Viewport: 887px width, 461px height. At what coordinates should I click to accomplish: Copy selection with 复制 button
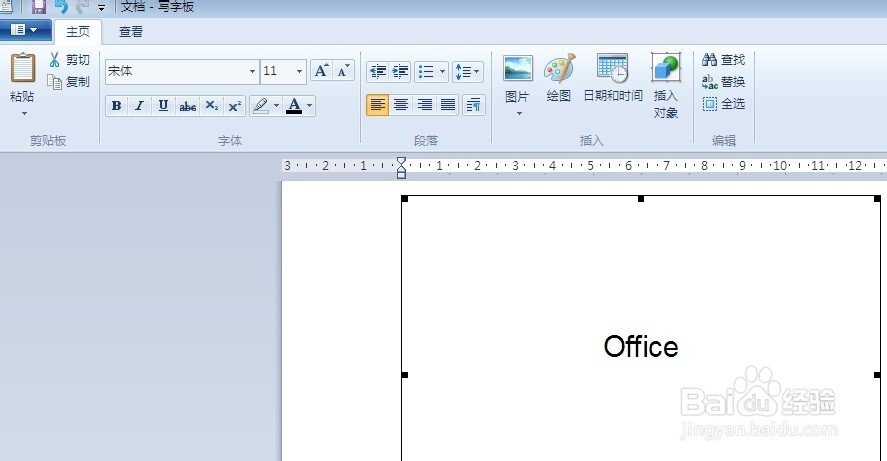click(69, 81)
